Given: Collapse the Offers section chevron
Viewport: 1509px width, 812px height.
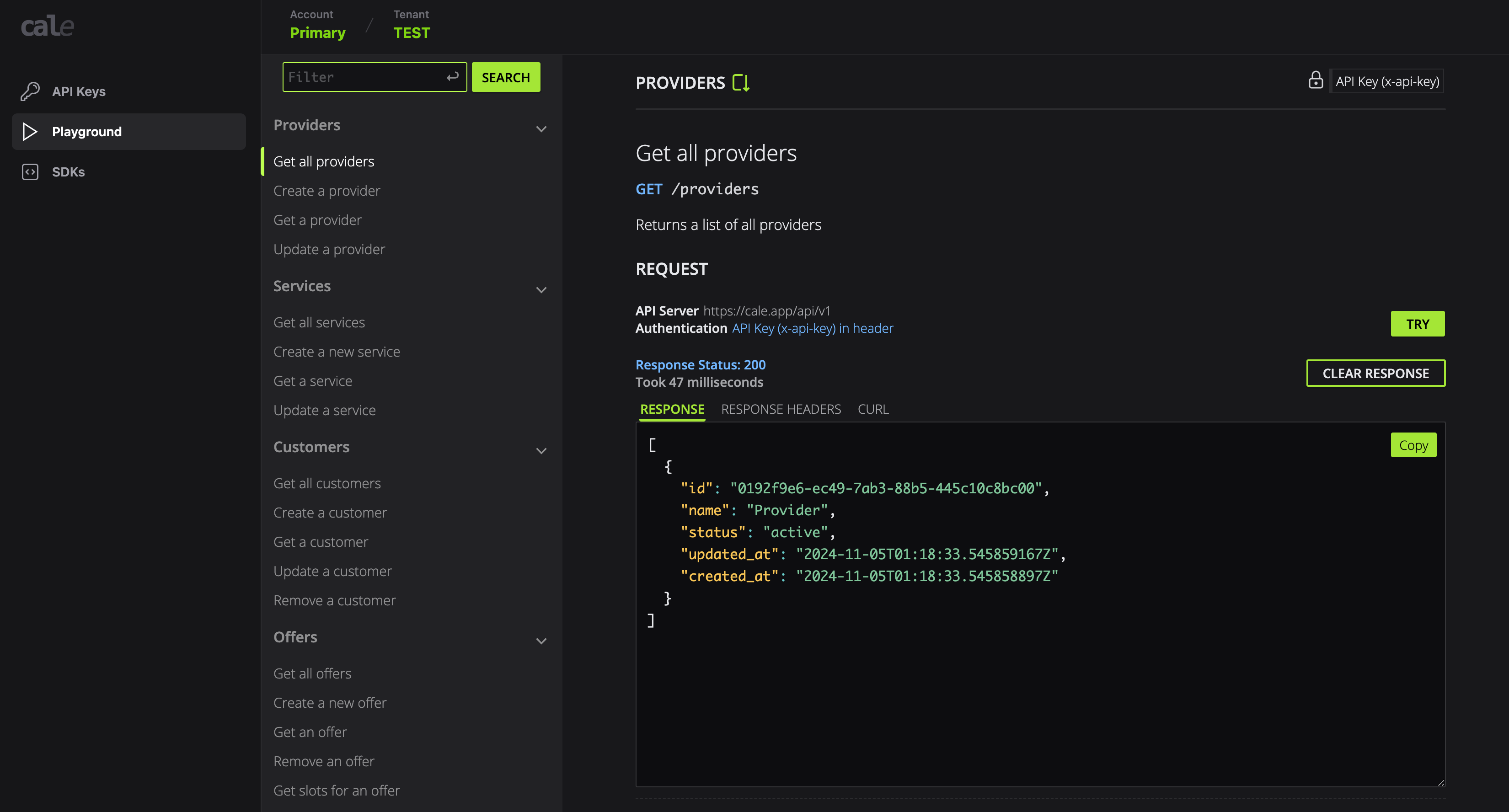Looking at the screenshot, I should click(x=541, y=641).
